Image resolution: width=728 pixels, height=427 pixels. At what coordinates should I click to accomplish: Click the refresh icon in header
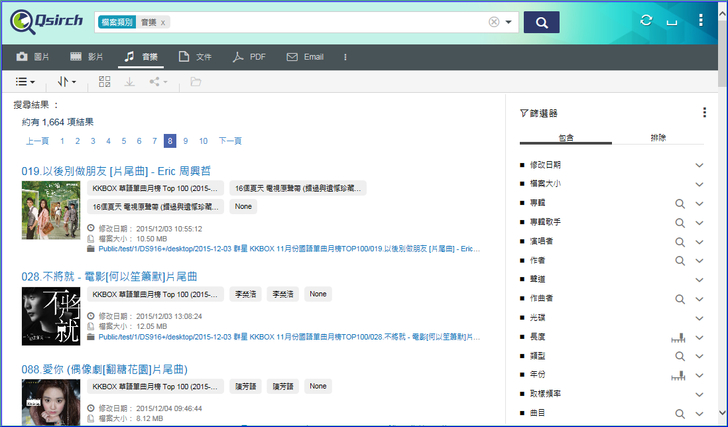(647, 21)
